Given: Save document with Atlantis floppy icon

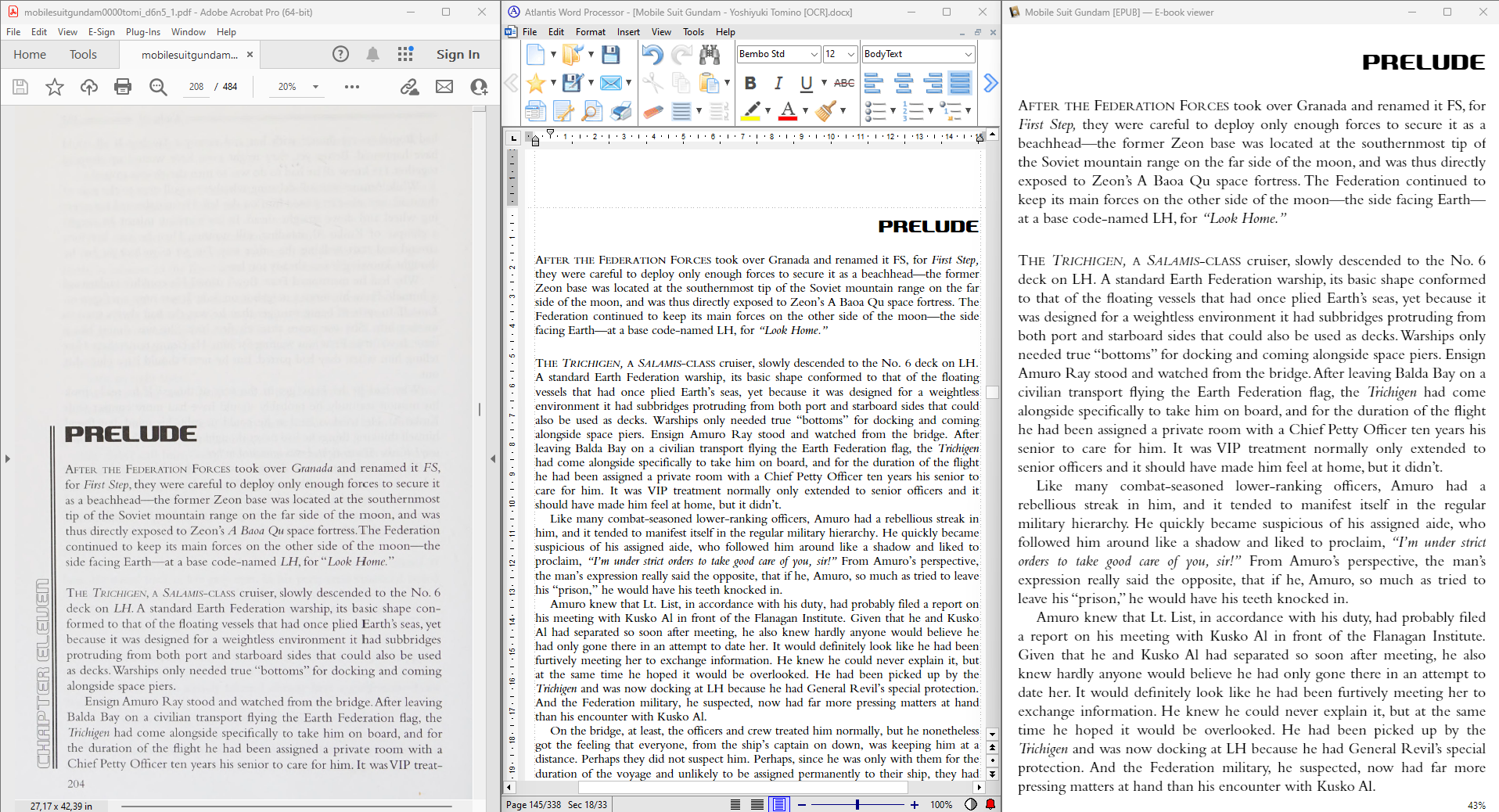Looking at the screenshot, I should point(611,54).
